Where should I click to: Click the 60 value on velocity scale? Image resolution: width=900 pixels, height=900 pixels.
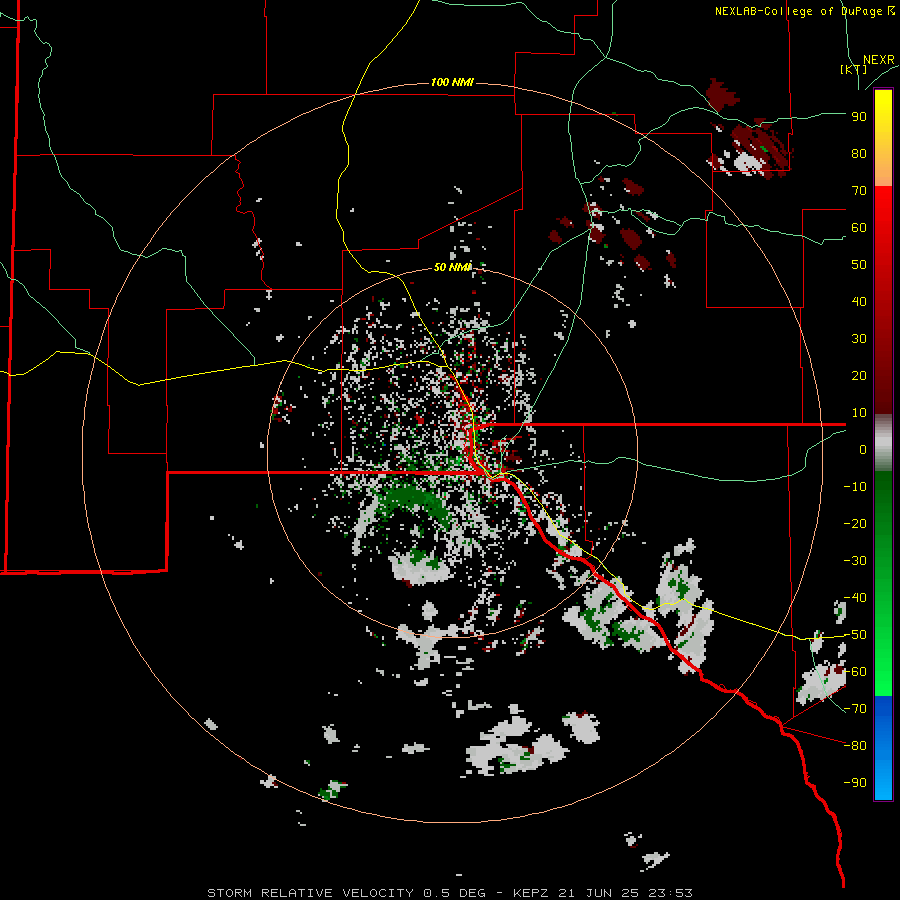coord(859,227)
